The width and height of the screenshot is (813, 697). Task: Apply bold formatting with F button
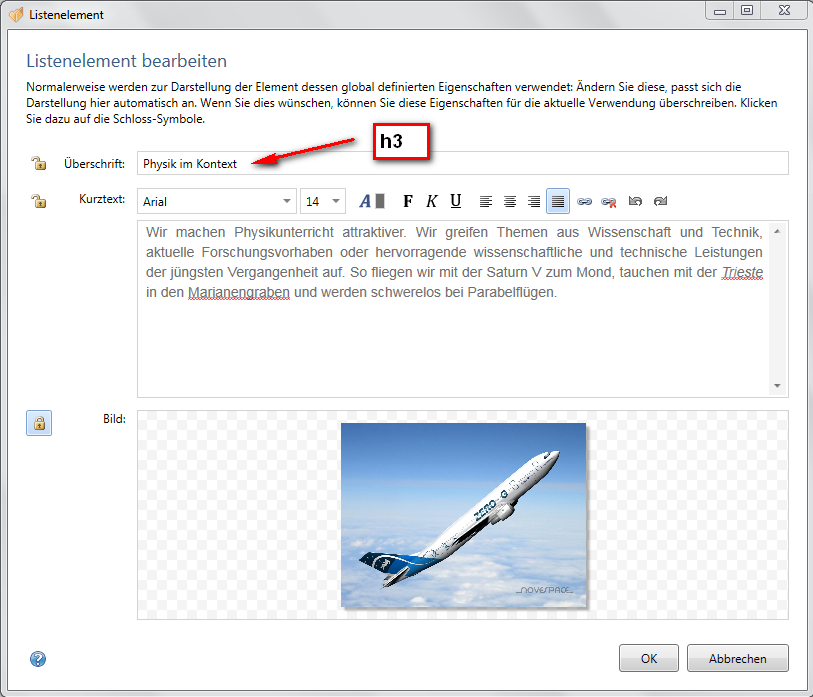(x=408, y=201)
